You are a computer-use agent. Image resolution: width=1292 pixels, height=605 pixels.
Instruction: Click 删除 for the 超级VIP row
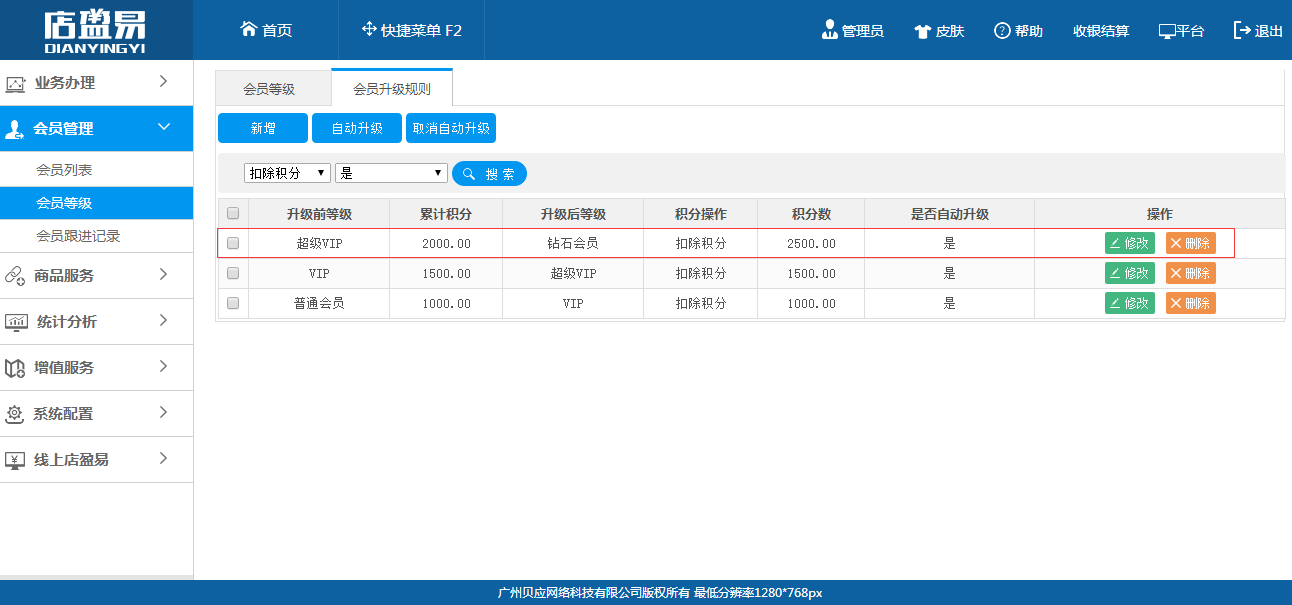pyautogui.click(x=1191, y=243)
